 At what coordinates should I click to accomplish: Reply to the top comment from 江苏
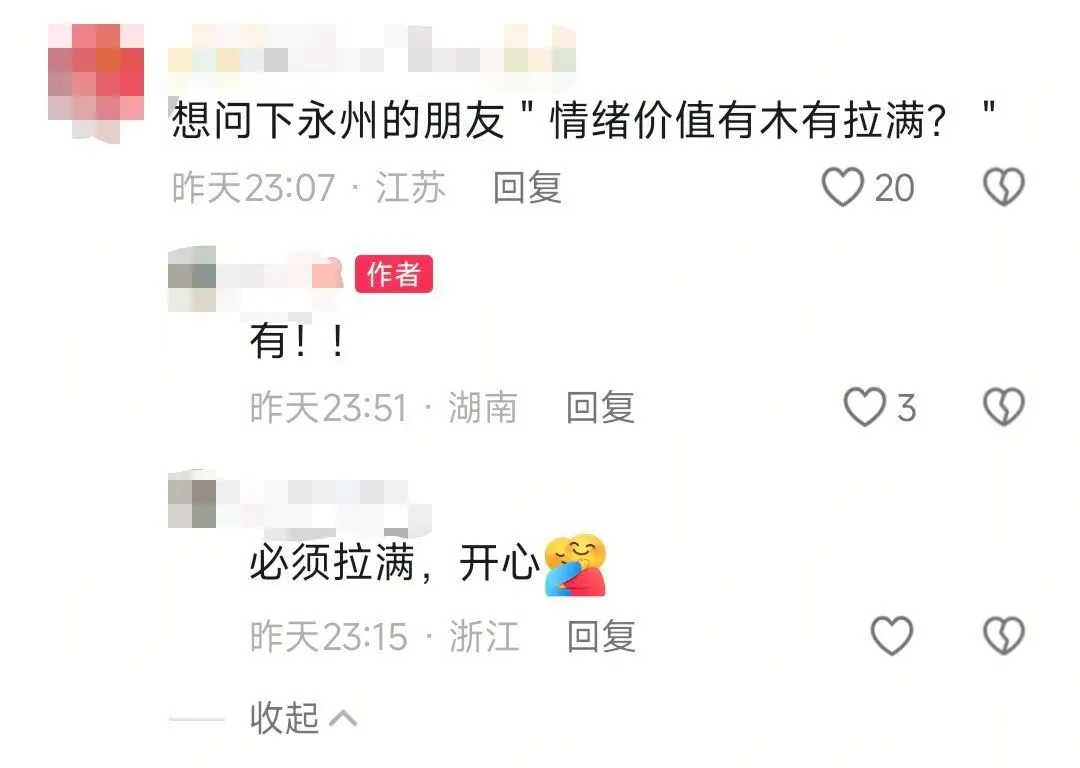(x=528, y=187)
